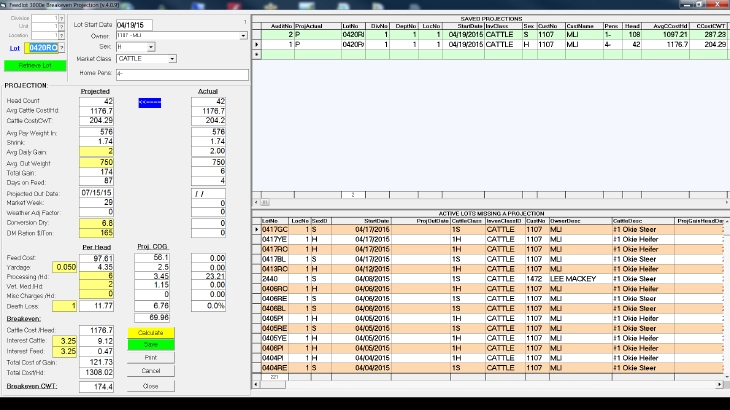
Task: Click the question mark beside Division
Action: click(x=59, y=18)
